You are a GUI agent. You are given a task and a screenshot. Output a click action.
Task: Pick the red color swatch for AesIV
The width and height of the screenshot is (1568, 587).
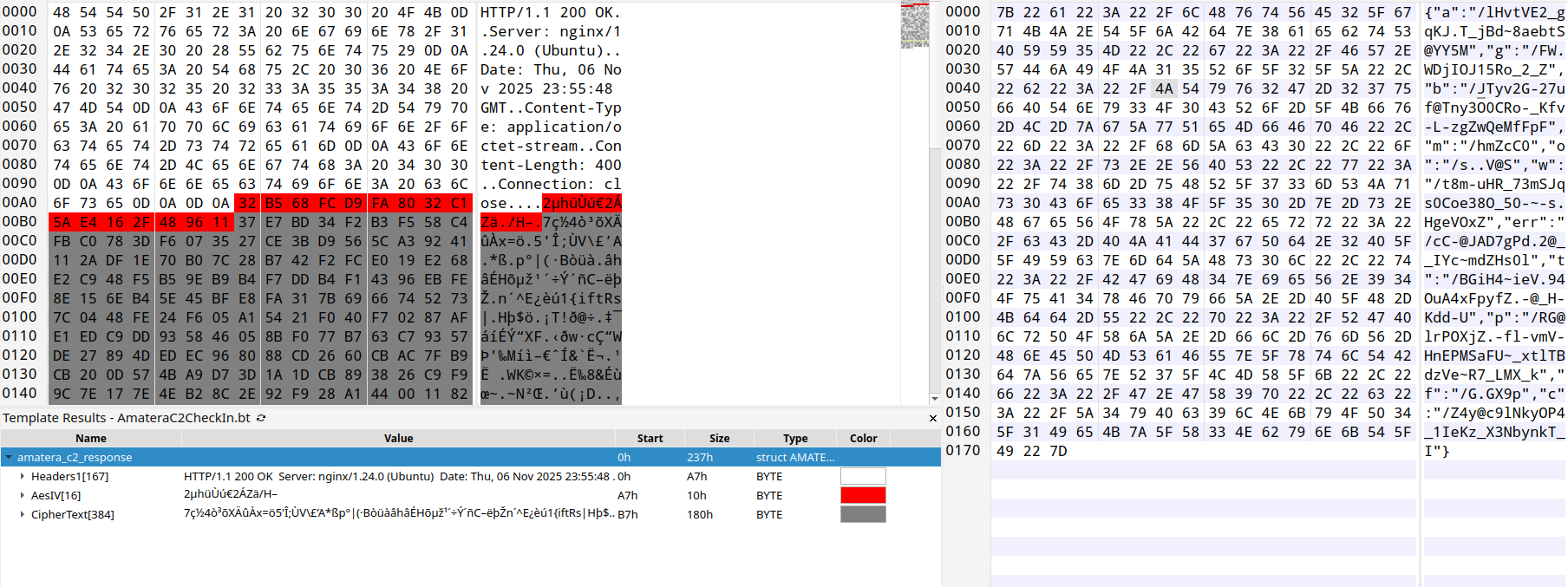coord(863,495)
